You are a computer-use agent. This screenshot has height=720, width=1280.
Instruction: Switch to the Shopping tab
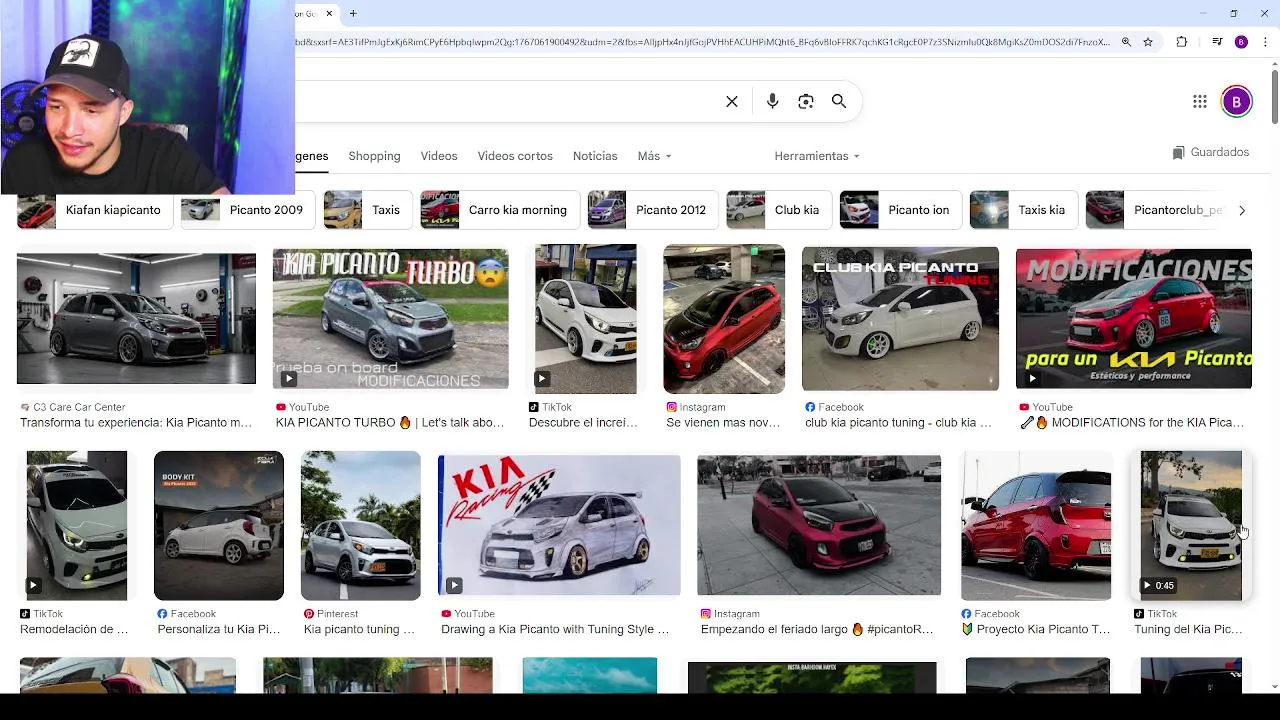click(x=374, y=156)
